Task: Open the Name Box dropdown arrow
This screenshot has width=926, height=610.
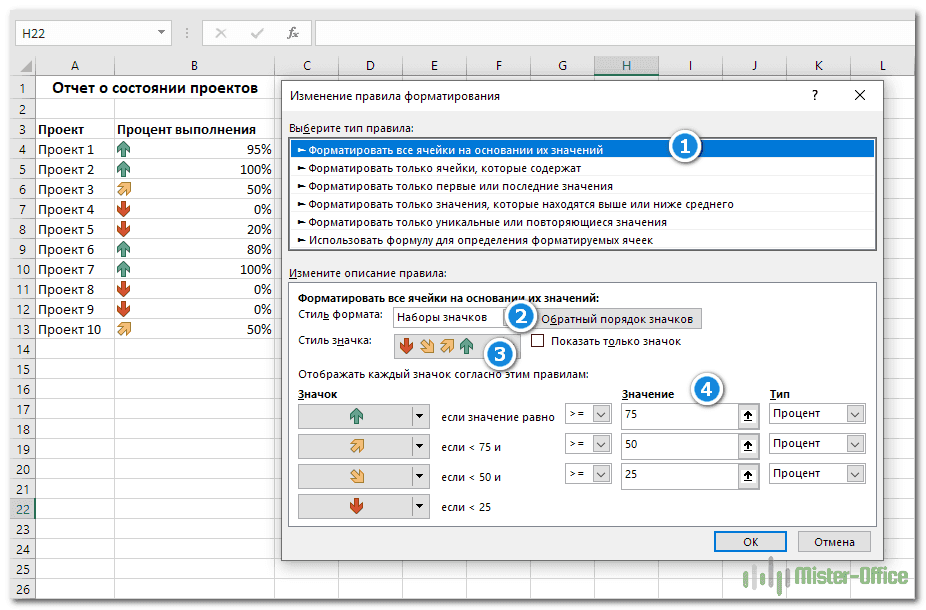Action: (x=163, y=33)
